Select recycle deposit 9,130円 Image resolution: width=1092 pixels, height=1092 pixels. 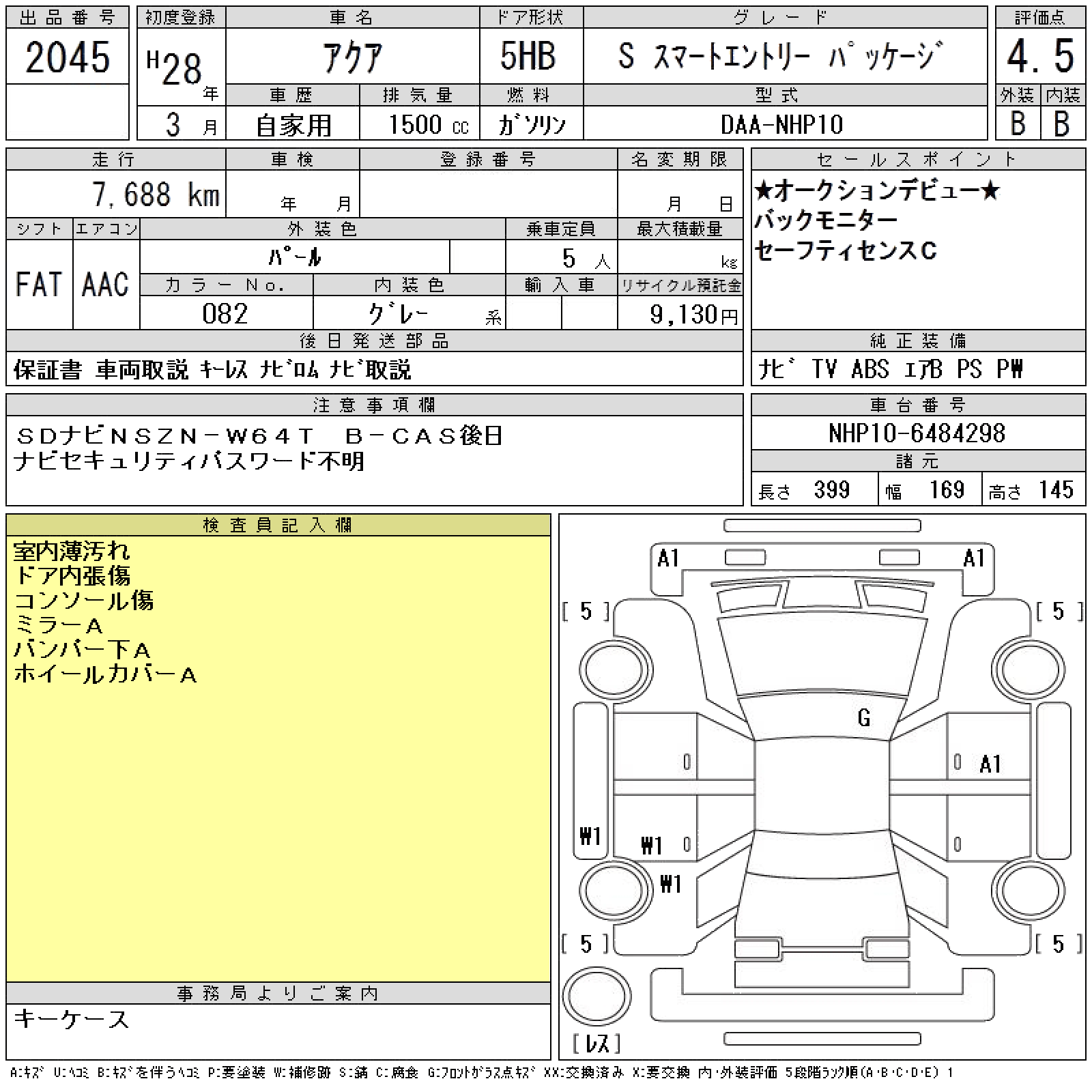[693, 315]
